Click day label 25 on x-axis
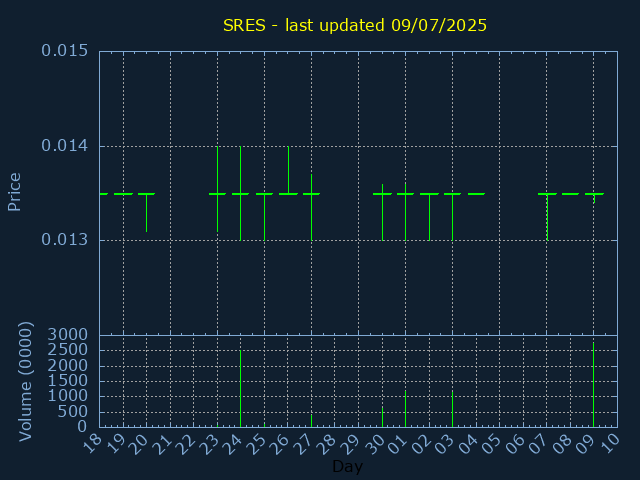Screen dimensions: 640x480 (x=257, y=444)
